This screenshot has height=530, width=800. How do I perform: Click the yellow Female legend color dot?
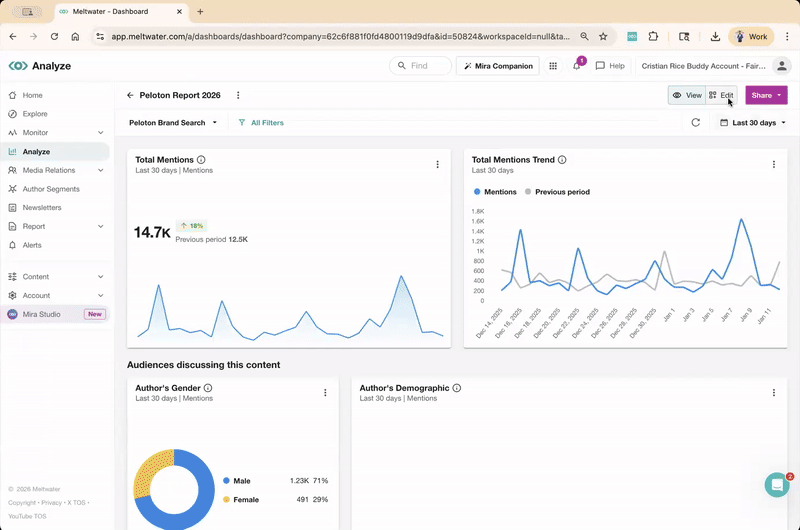[226, 499]
